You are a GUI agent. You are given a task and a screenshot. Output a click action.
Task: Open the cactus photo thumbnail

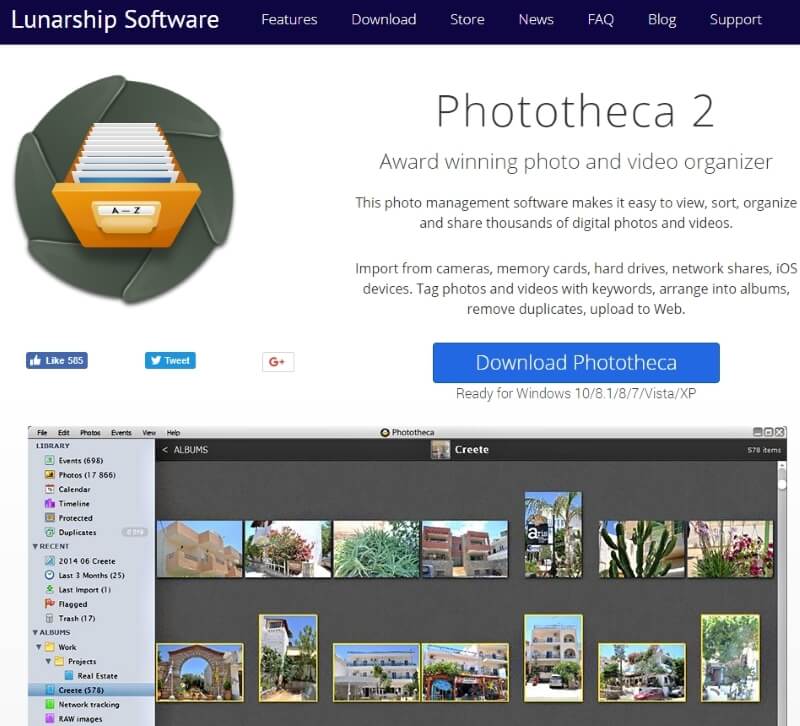click(641, 549)
